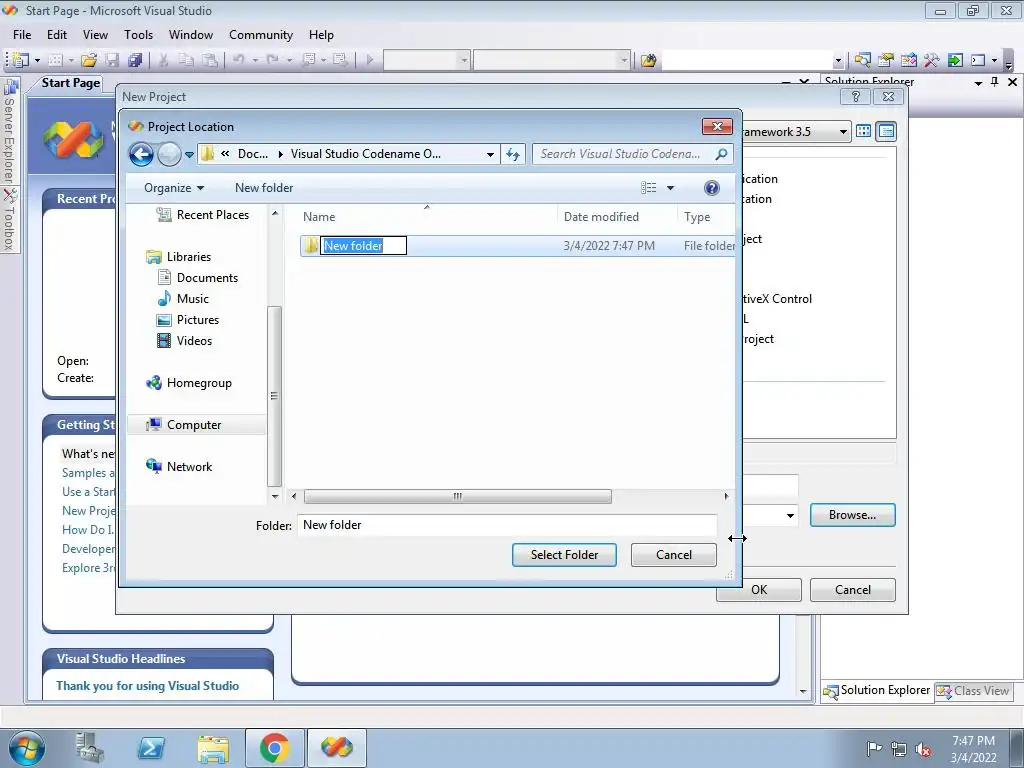The height and width of the screenshot is (768, 1024).
Task: Expand the view options dropdown arrow
Action: pyautogui.click(x=670, y=188)
